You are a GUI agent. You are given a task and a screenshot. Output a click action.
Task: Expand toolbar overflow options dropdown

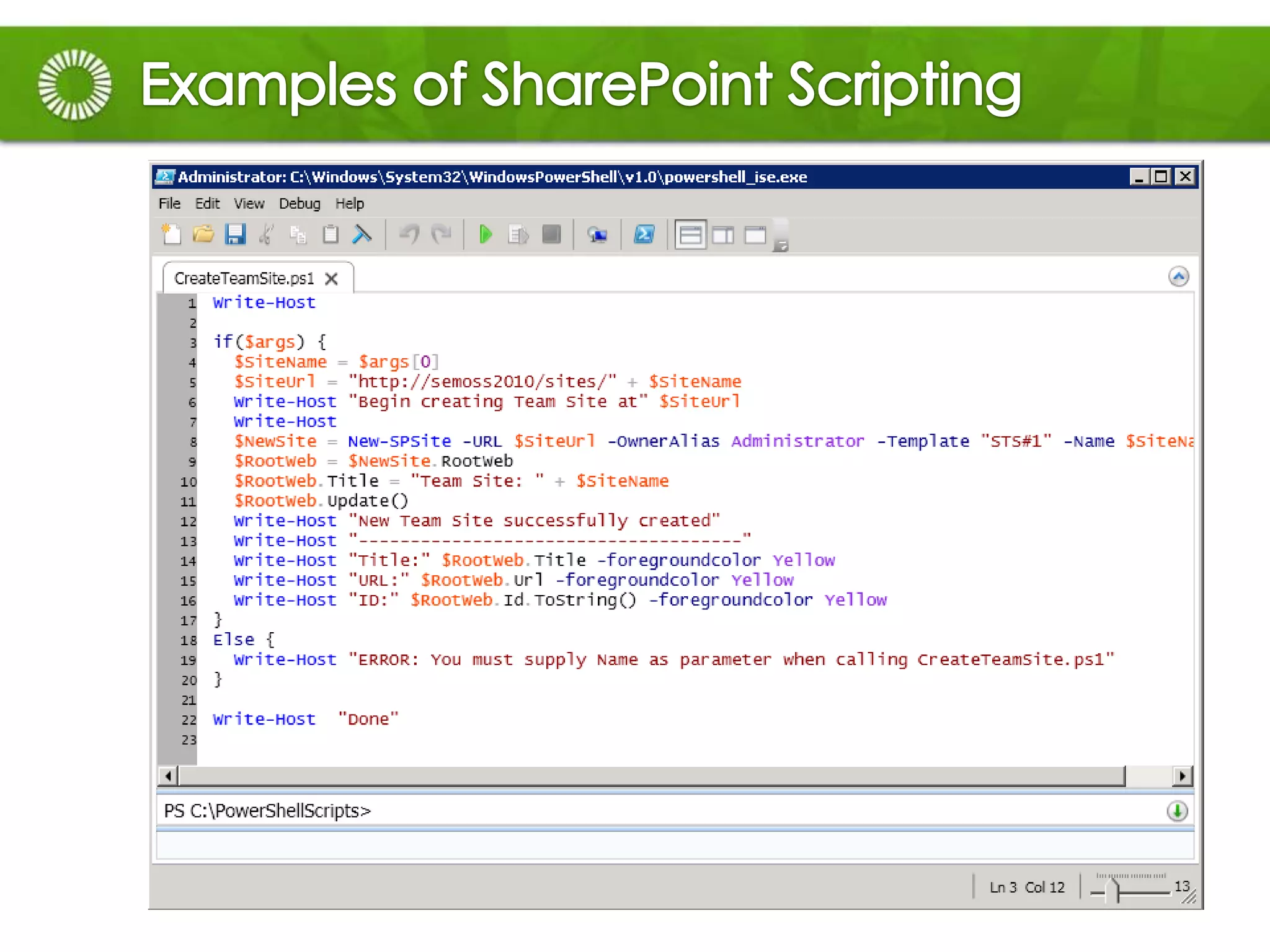point(781,246)
